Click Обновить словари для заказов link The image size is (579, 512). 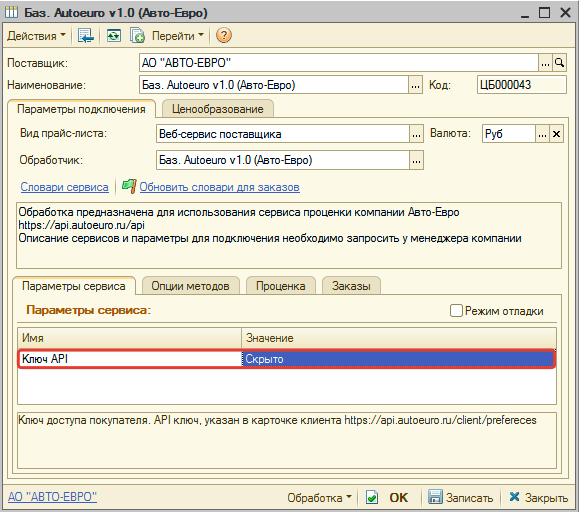pos(219,187)
